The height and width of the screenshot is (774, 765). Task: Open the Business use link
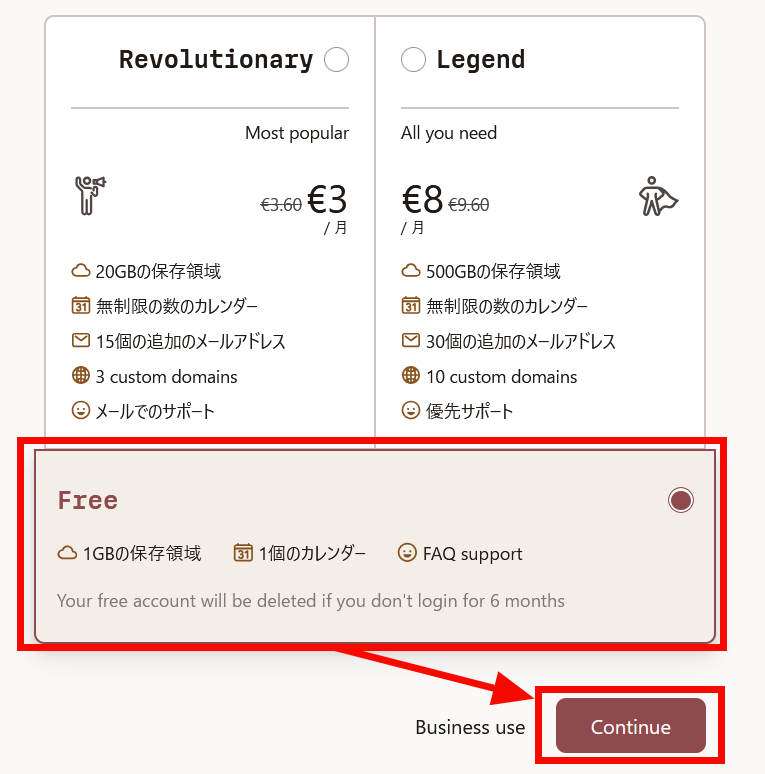(x=470, y=727)
